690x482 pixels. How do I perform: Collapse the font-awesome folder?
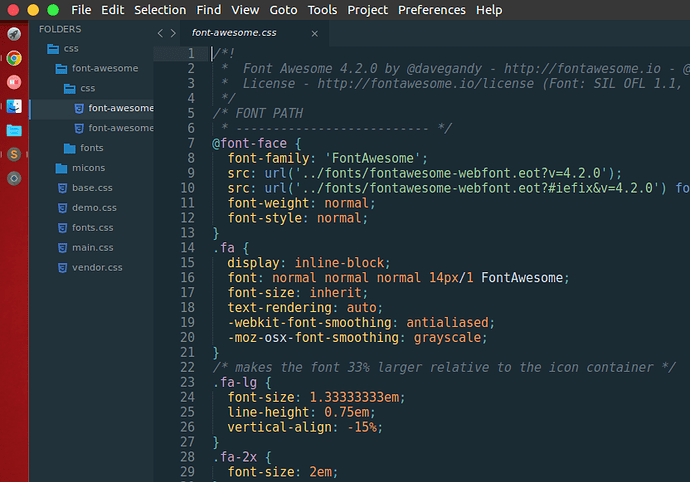(105, 68)
